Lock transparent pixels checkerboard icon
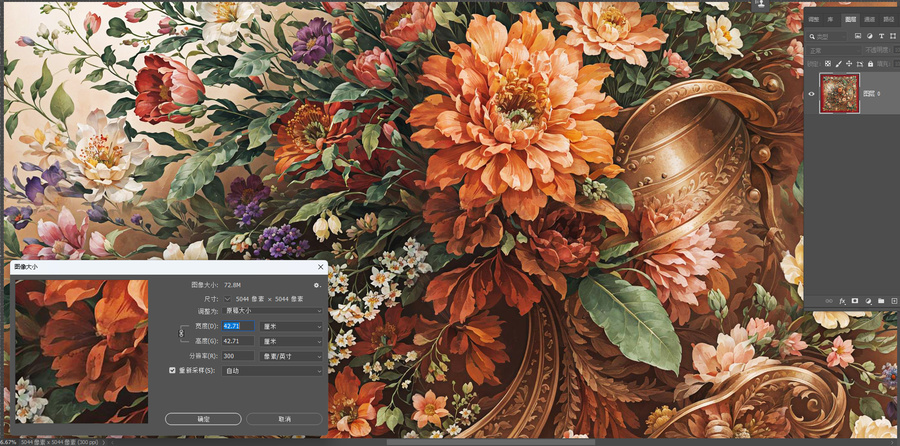This screenshot has height=446, width=900. [x=827, y=64]
